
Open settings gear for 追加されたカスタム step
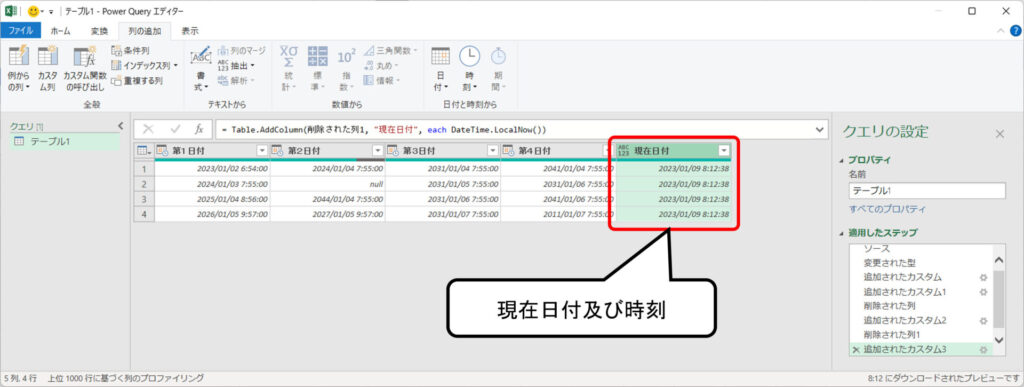pyautogui.click(x=984, y=277)
